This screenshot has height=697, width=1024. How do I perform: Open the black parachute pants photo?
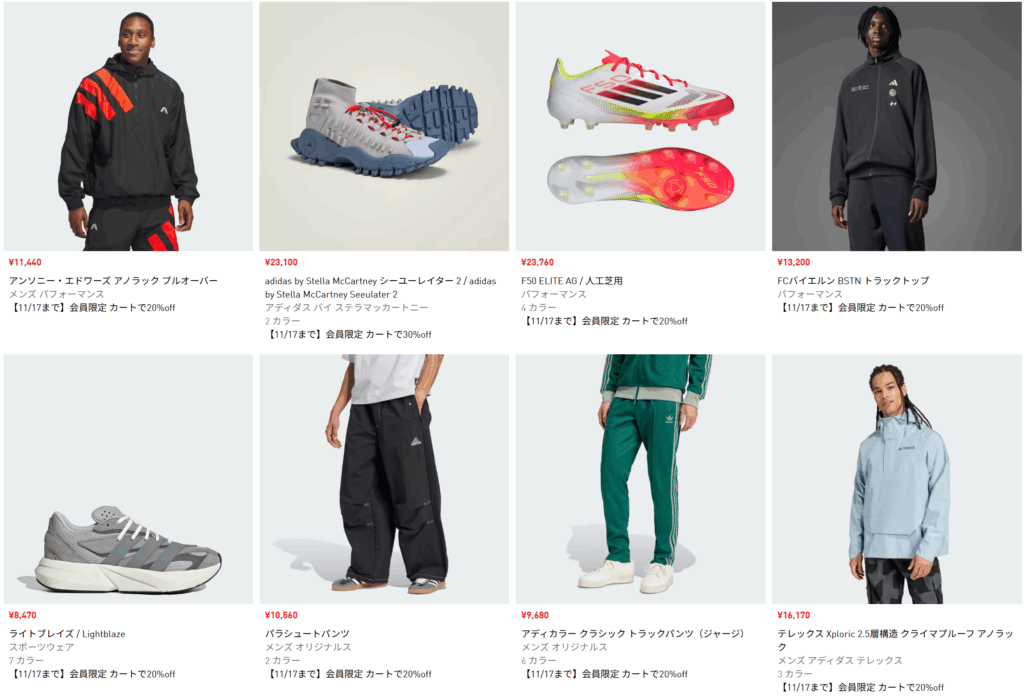click(x=384, y=479)
